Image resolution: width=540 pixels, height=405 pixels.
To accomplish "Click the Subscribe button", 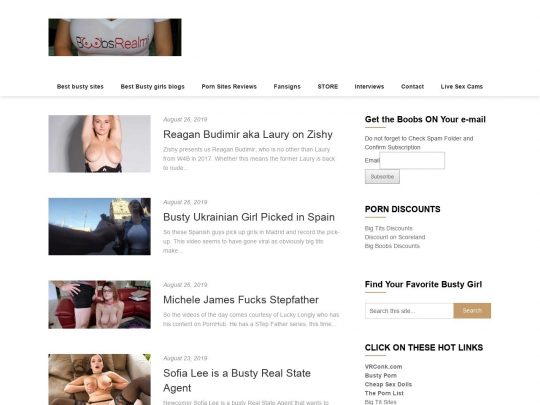I will coord(382,177).
